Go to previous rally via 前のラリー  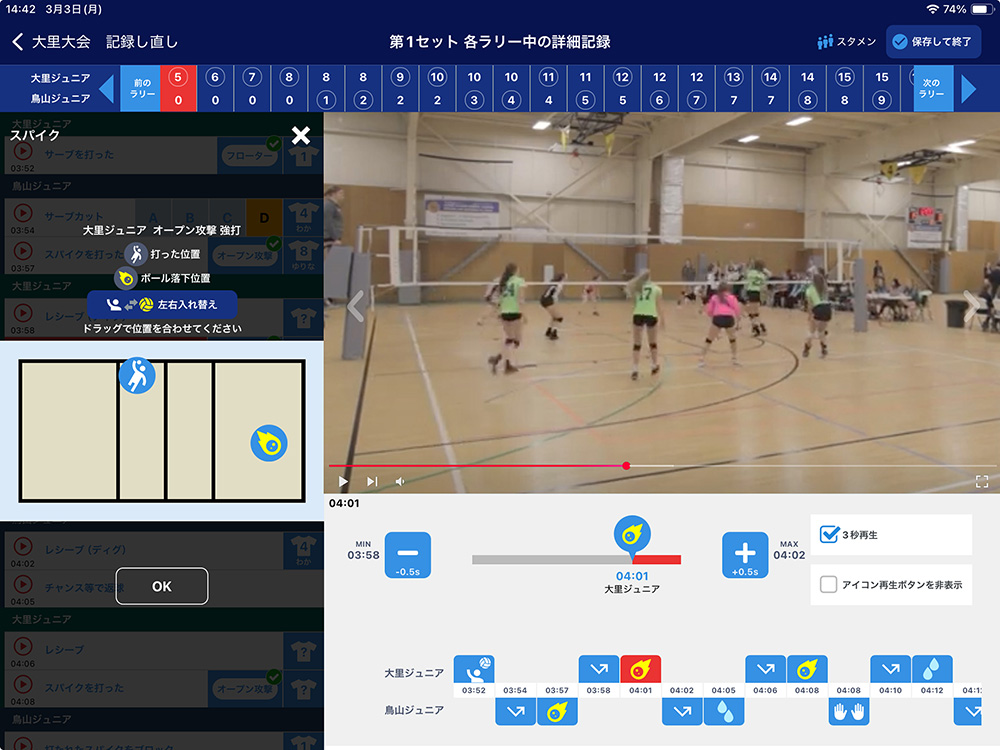point(138,88)
